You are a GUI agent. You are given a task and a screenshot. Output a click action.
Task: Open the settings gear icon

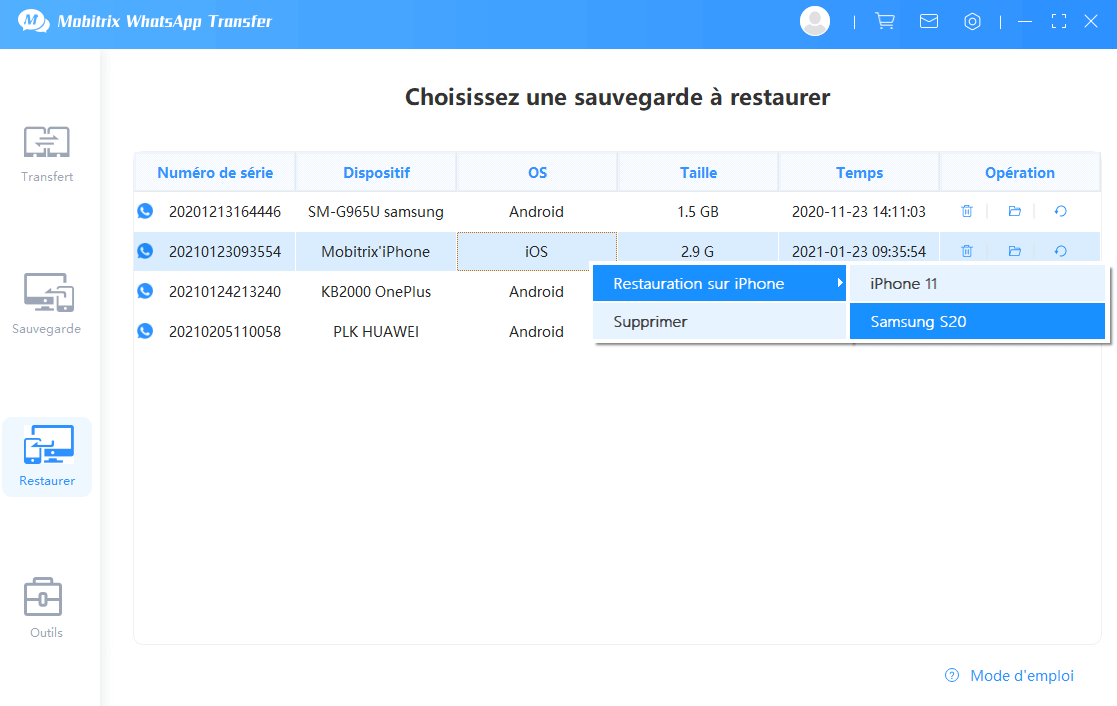tap(972, 20)
